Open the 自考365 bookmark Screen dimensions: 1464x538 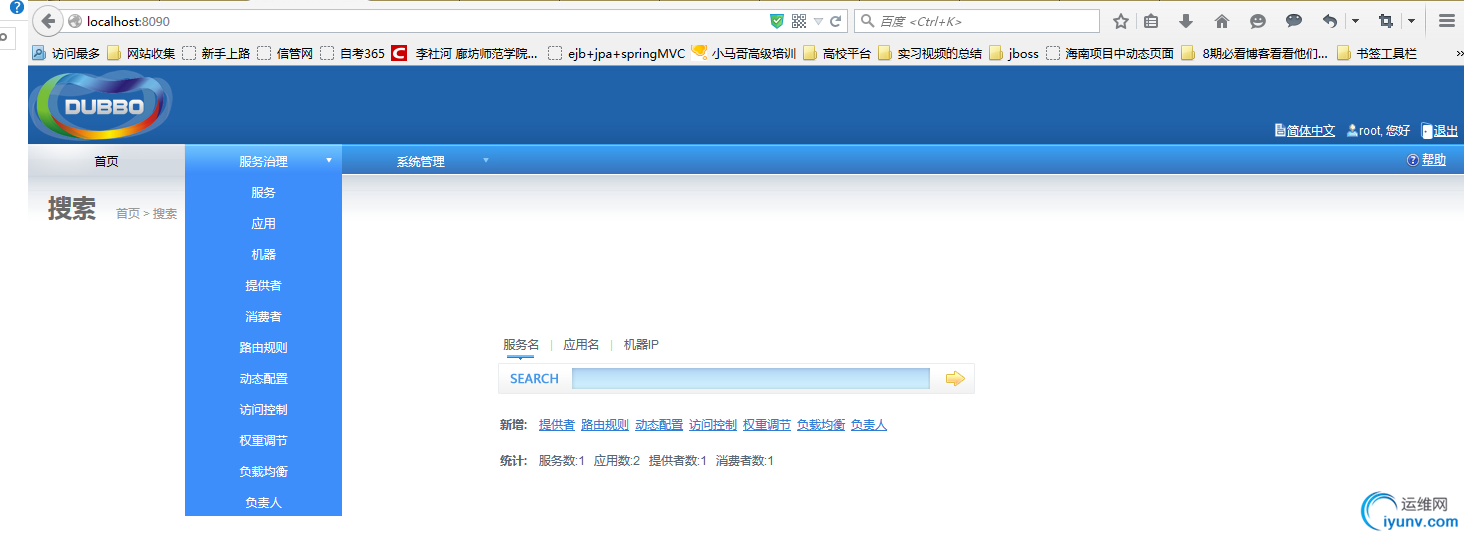pos(352,53)
